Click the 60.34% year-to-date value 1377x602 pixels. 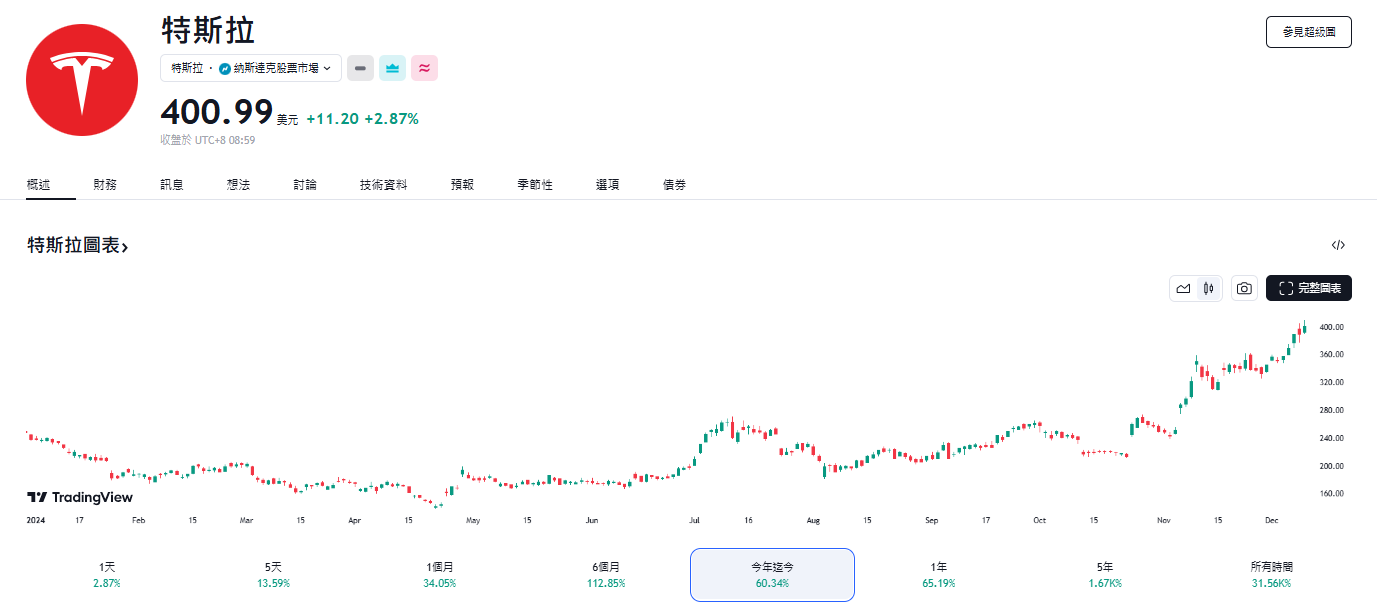[x=771, y=581]
